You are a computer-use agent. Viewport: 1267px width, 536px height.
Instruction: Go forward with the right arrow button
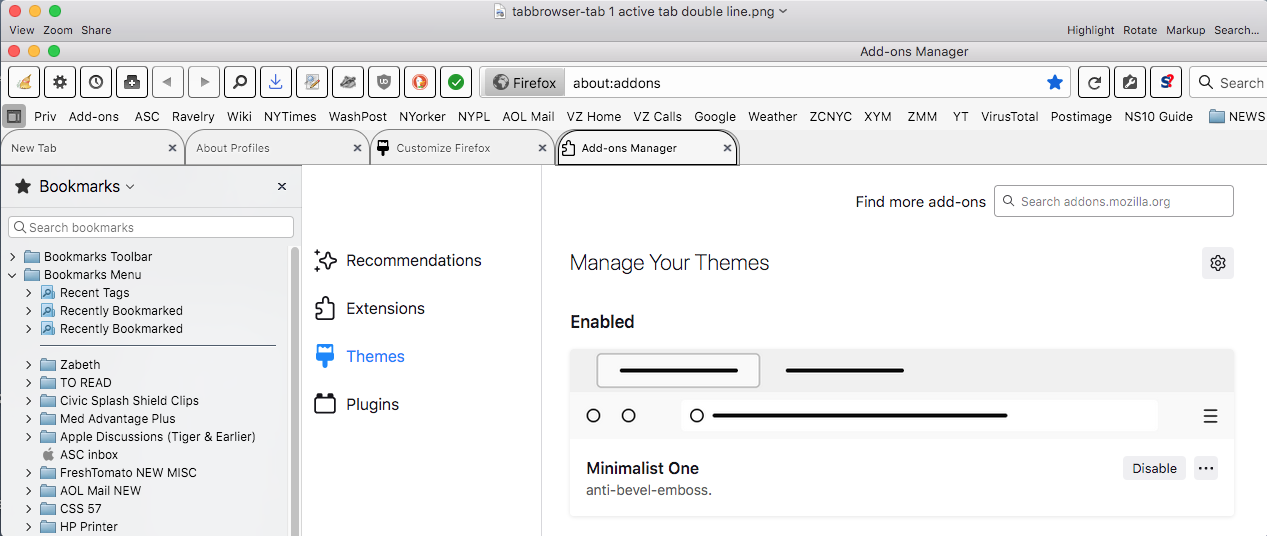tap(204, 82)
